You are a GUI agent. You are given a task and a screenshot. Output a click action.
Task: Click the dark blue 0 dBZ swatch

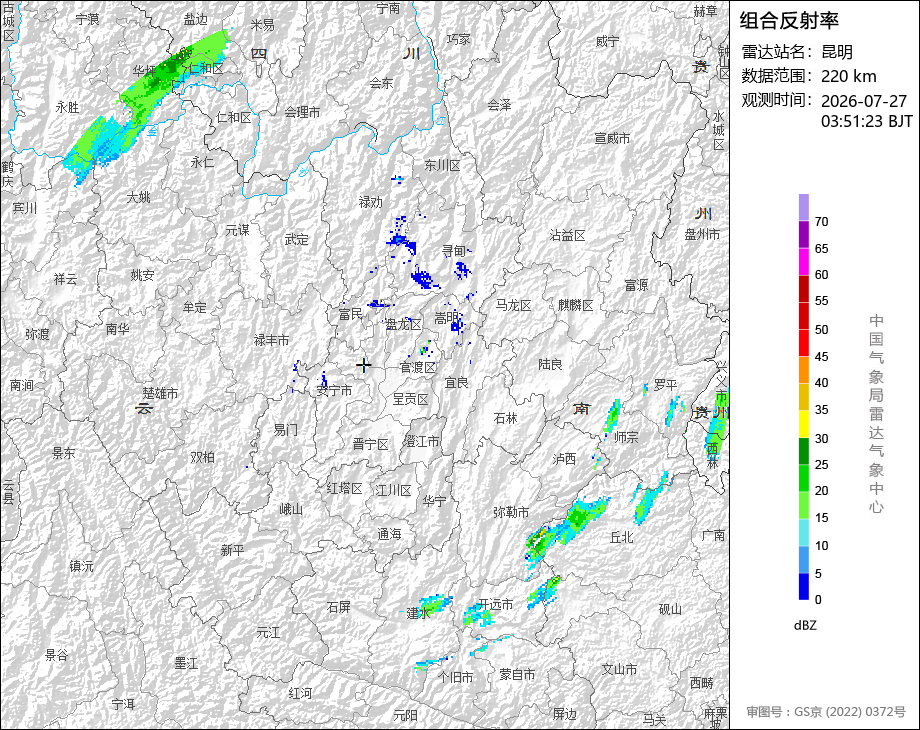[x=804, y=586]
